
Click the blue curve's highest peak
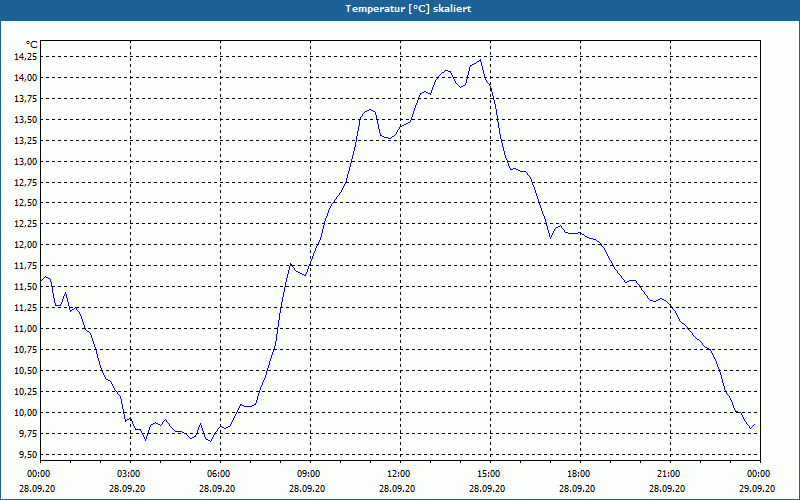pos(480,60)
